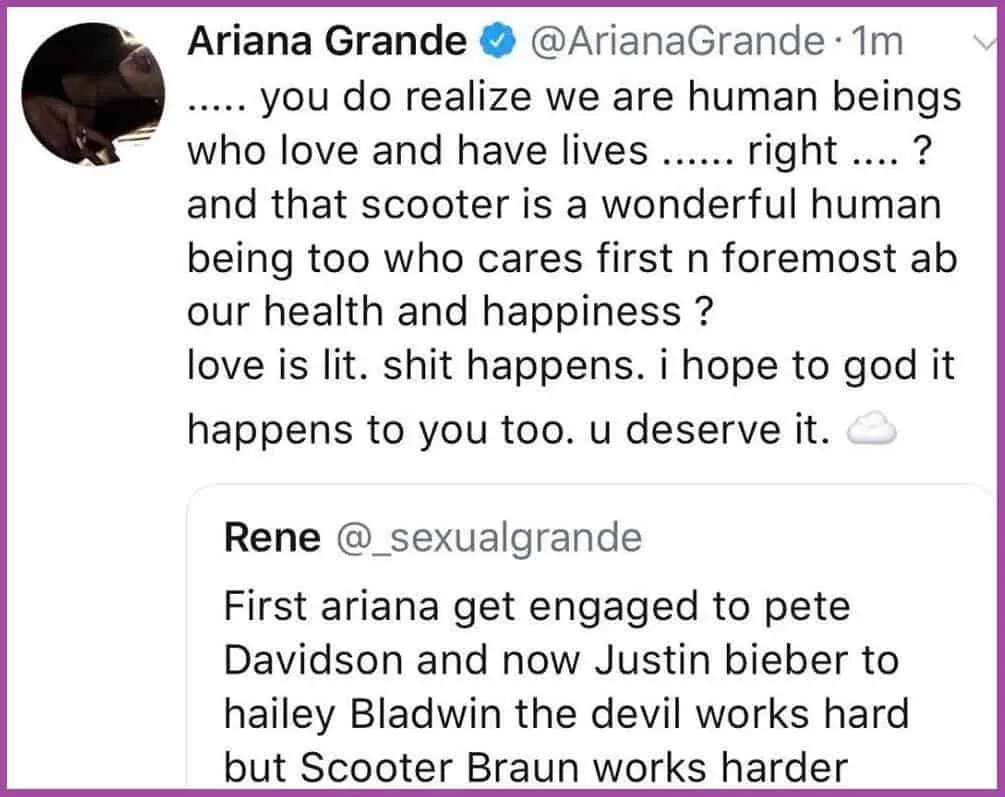
Task: Click the "Davidson and now Justin bieber" line
Action: pyautogui.click(x=560, y=660)
